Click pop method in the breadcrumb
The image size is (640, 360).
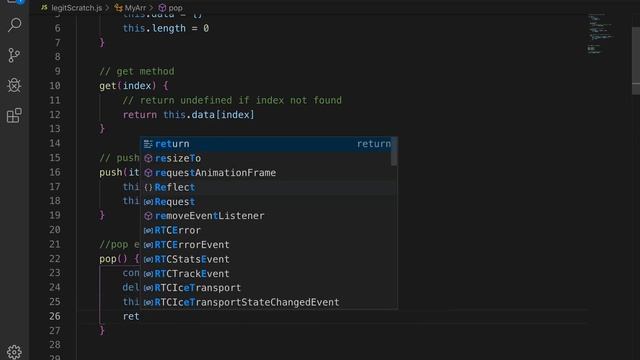[176, 8]
